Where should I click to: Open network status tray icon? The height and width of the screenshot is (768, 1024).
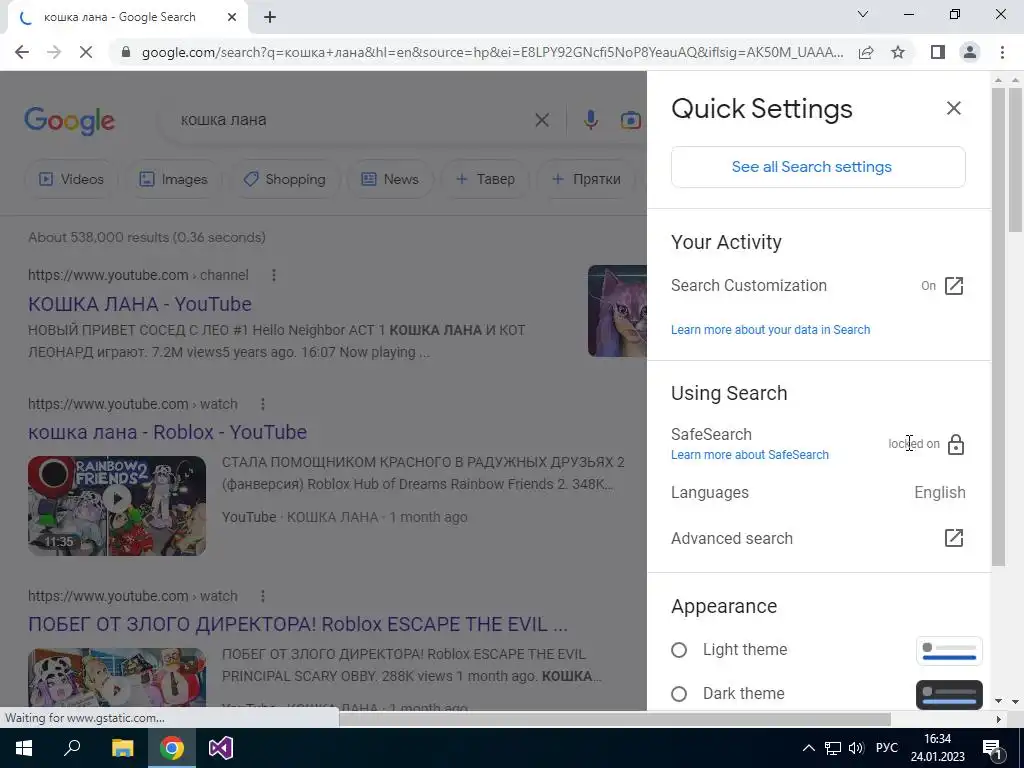coord(833,748)
